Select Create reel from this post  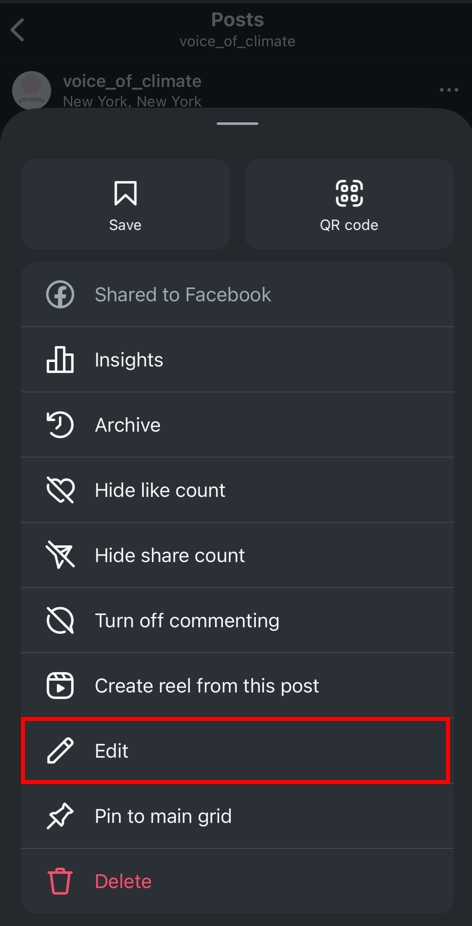pyautogui.click(x=237, y=686)
